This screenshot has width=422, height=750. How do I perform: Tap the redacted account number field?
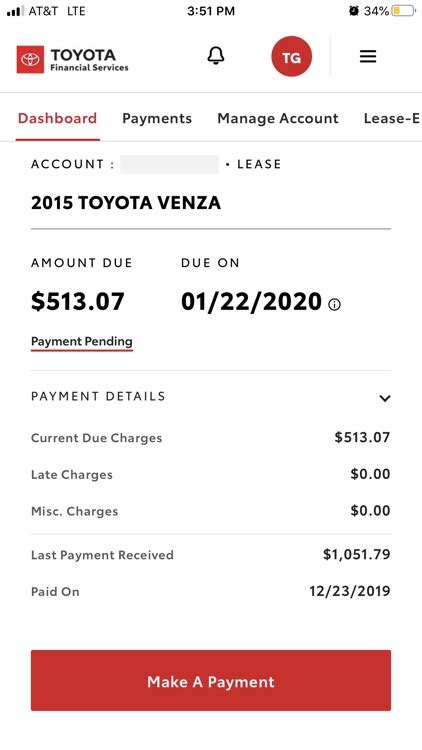(169, 165)
